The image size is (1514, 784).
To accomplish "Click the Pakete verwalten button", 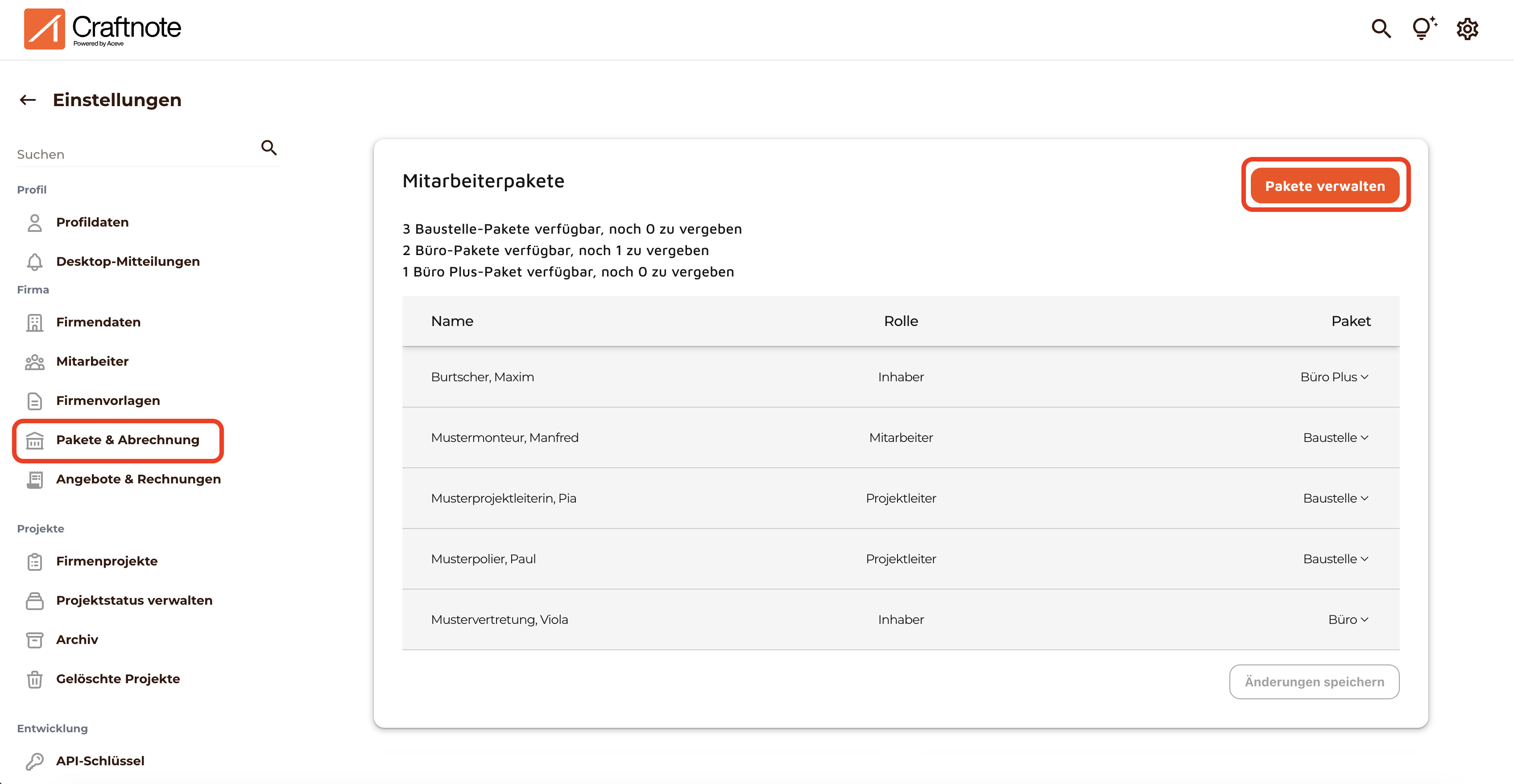I will pyautogui.click(x=1325, y=186).
